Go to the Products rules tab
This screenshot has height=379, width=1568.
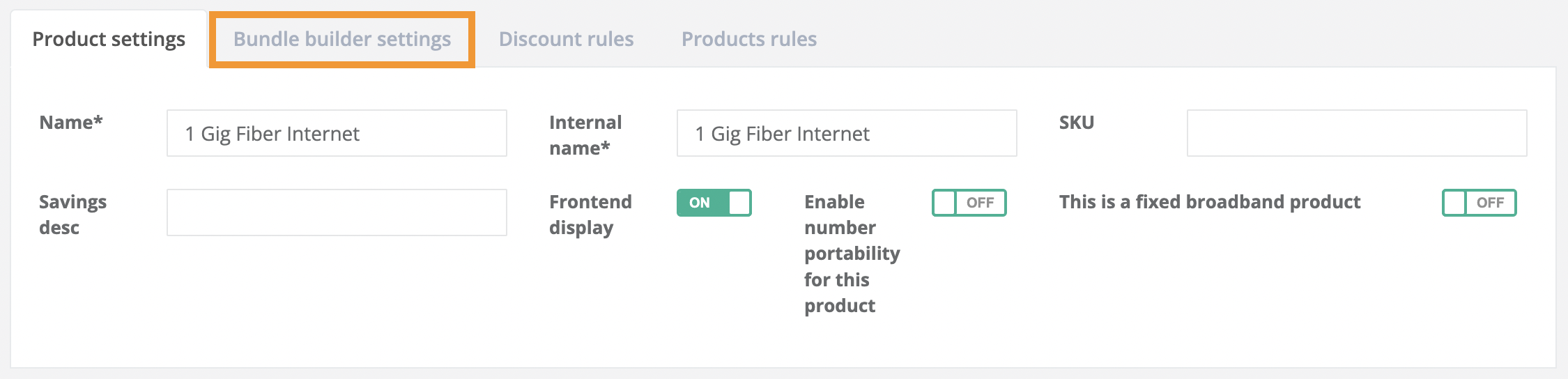tap(748, 39)
